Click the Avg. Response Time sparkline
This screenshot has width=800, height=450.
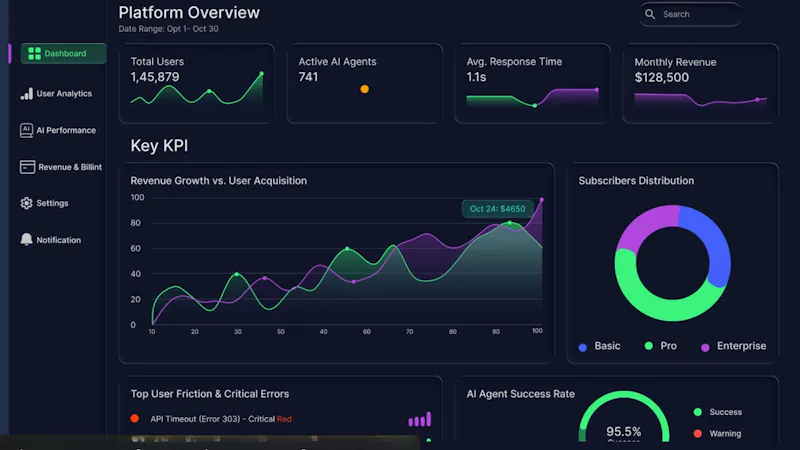[532, 97]
